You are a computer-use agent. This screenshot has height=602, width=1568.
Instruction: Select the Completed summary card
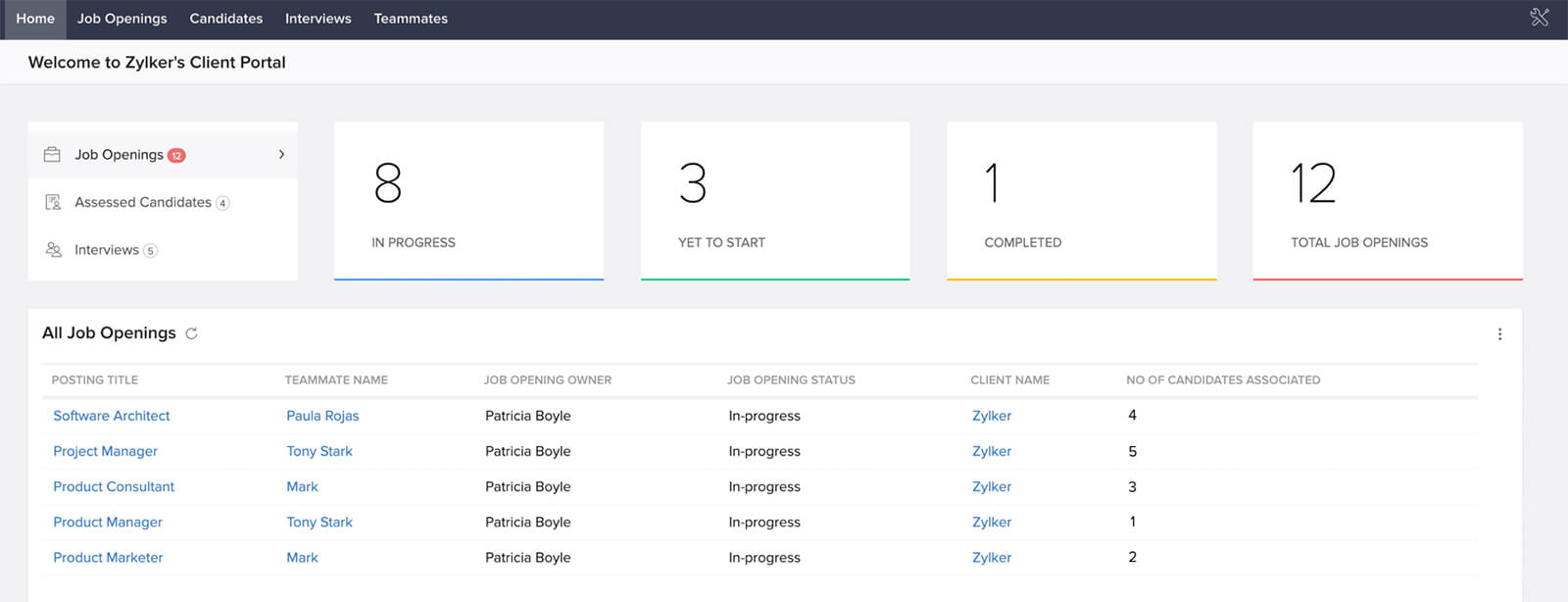coord(1081,201)
